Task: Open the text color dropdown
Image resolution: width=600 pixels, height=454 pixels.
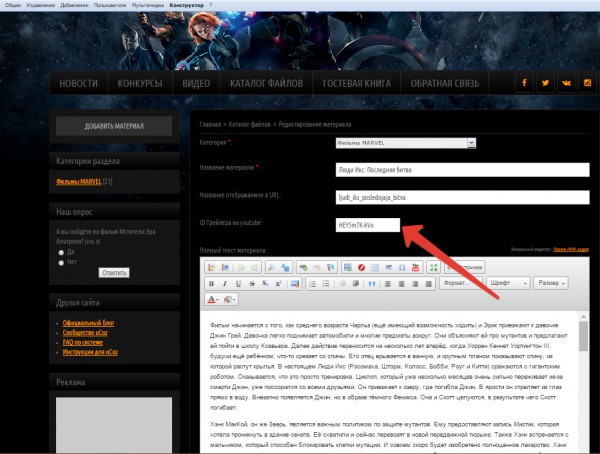Action: pyautogui.click(x=212, y=299)
